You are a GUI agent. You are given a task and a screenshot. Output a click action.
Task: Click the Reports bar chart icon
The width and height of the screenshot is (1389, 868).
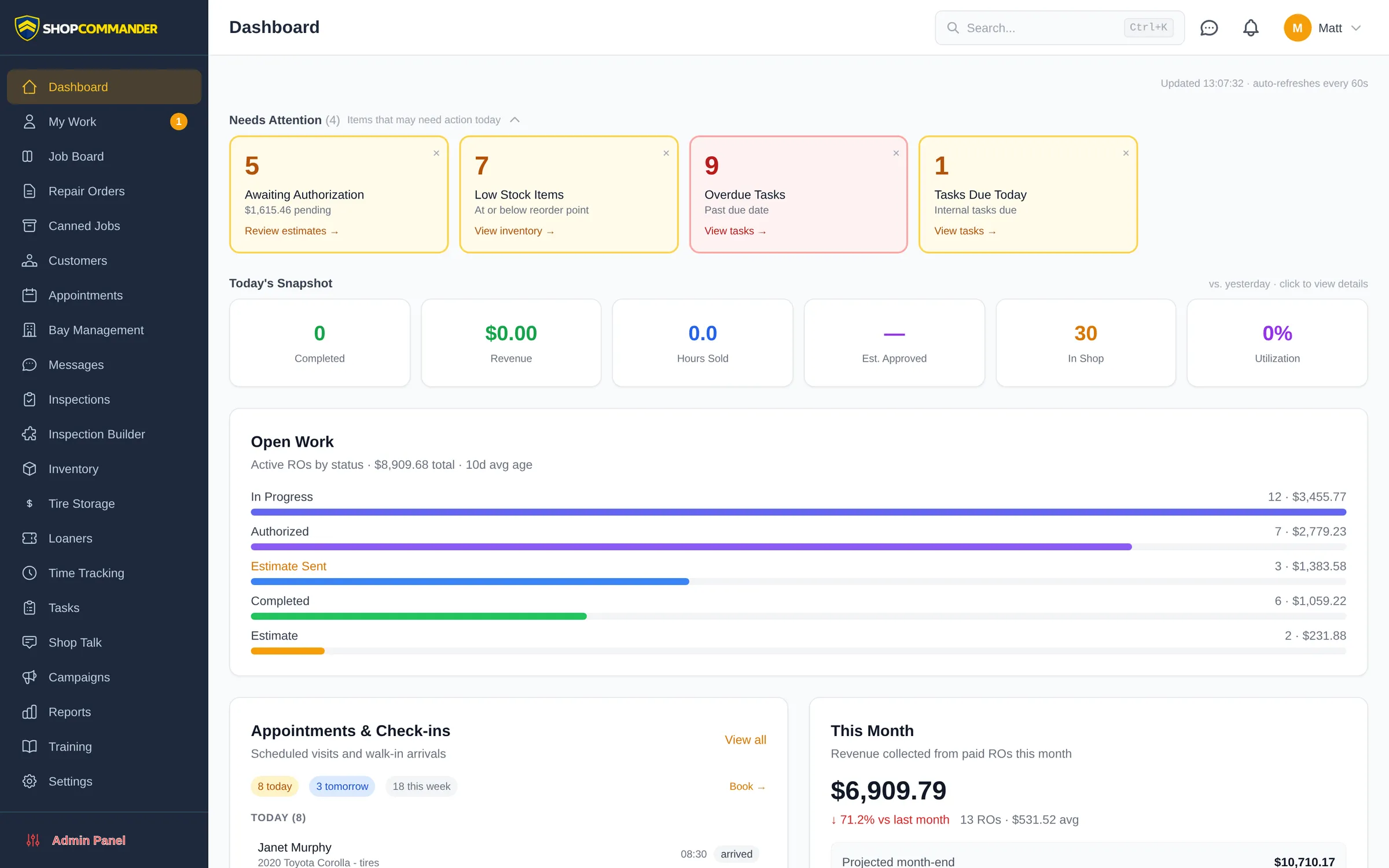[30, 712]
